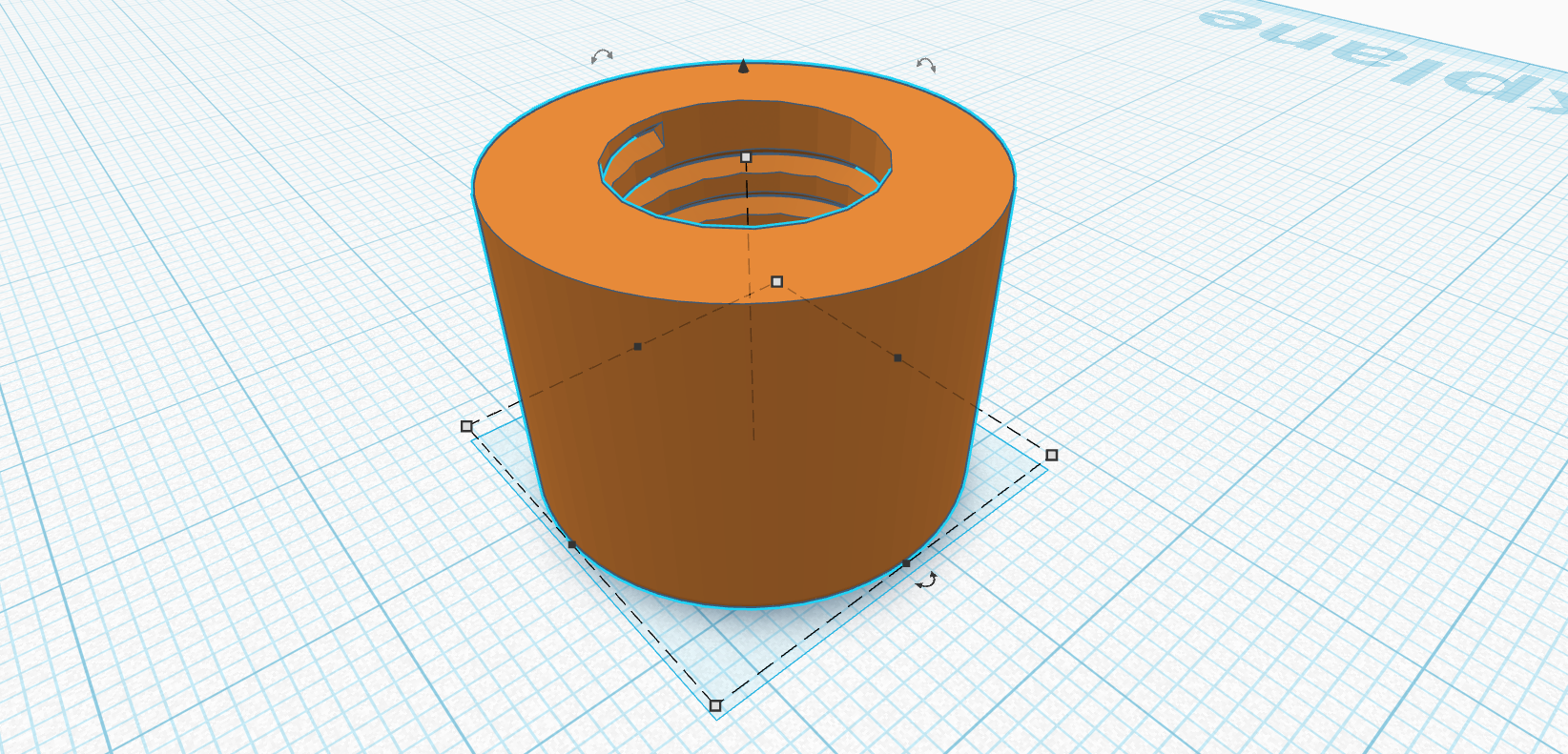The image size is (1568, 754).
Task: Select the white height handle inside the hole
Action: (x=746, y=157)
